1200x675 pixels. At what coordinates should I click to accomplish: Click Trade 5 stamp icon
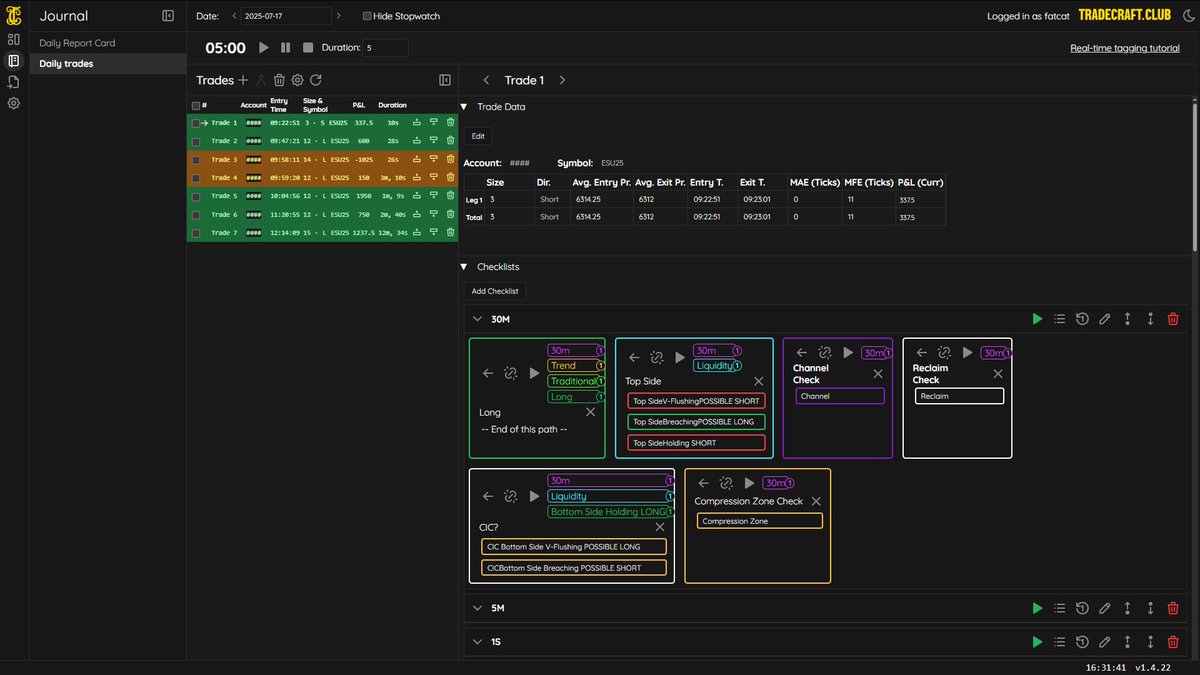[417, 196]
